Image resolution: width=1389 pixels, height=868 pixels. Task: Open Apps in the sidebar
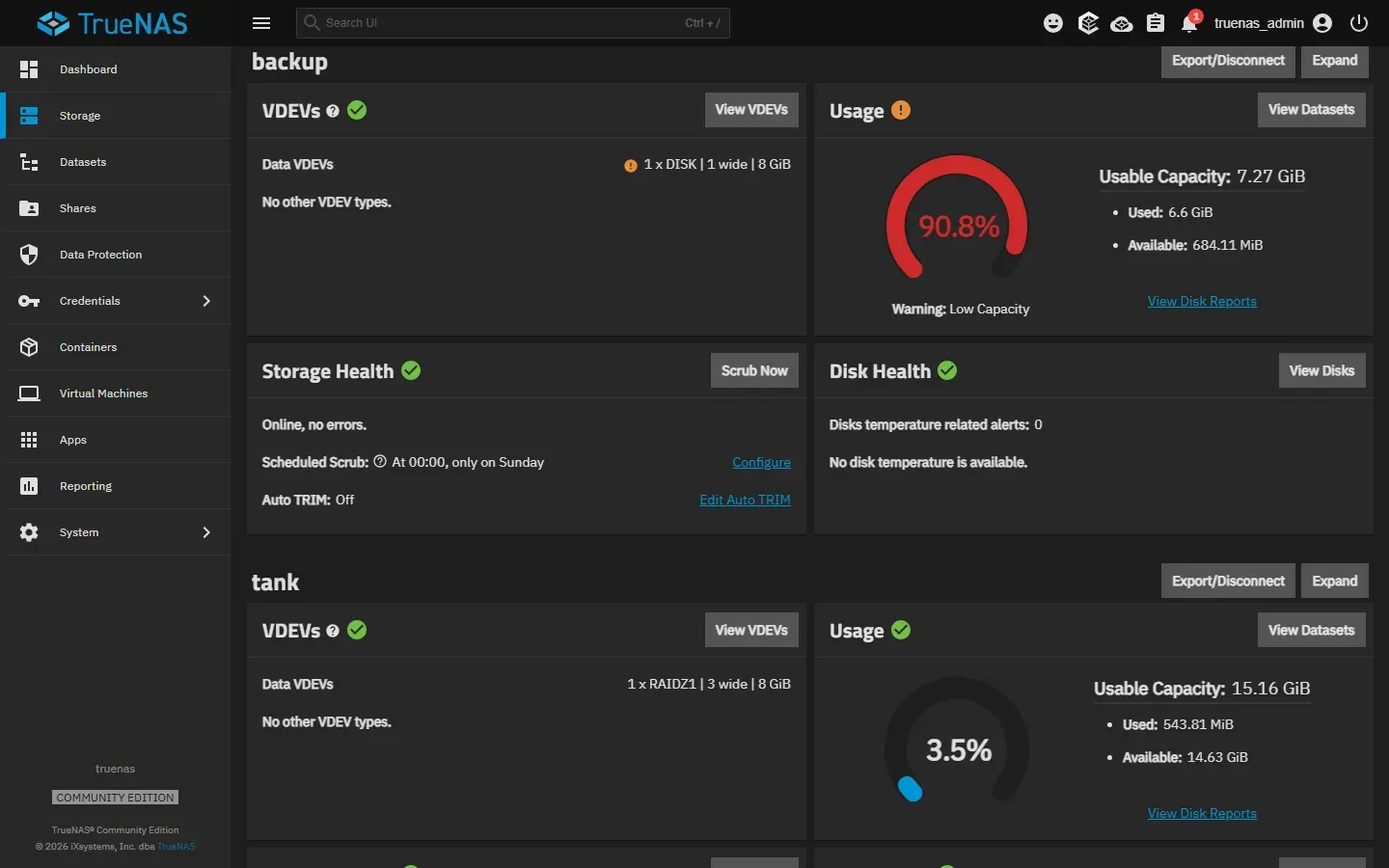click(x=116, y=440)
